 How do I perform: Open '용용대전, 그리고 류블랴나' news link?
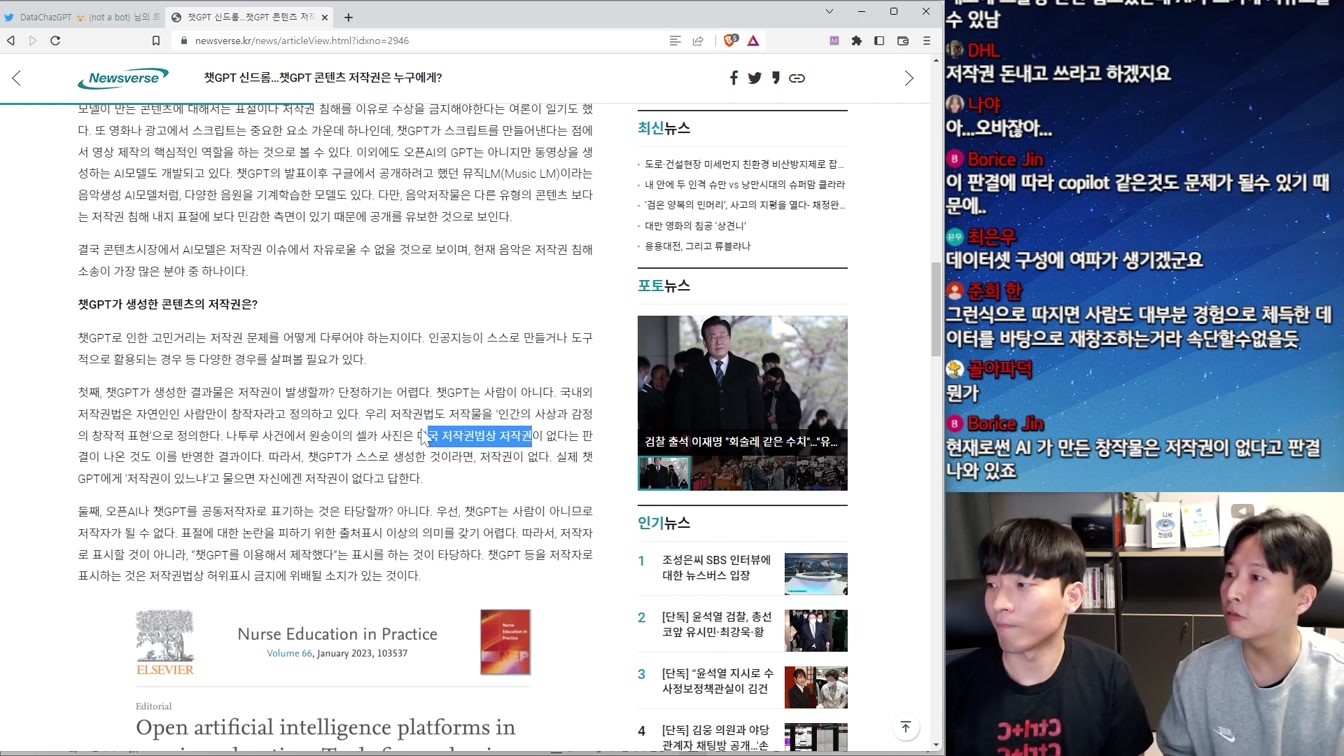click(x=697, y=246)
